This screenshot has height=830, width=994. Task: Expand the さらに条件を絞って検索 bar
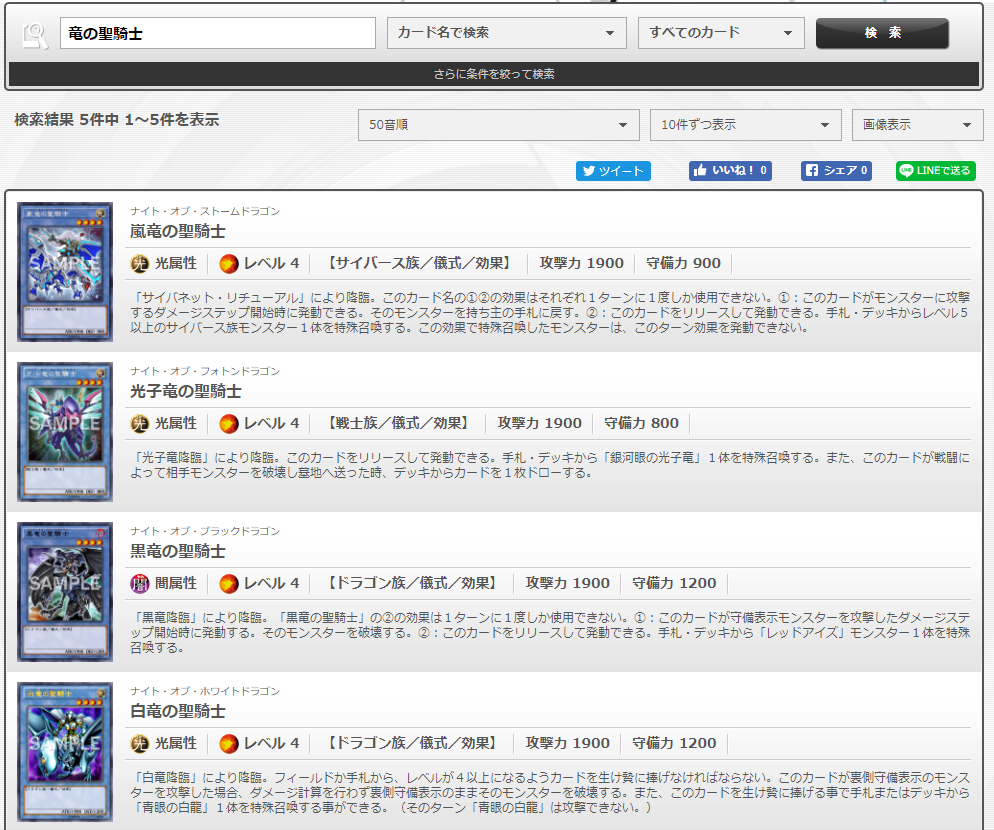494,74
